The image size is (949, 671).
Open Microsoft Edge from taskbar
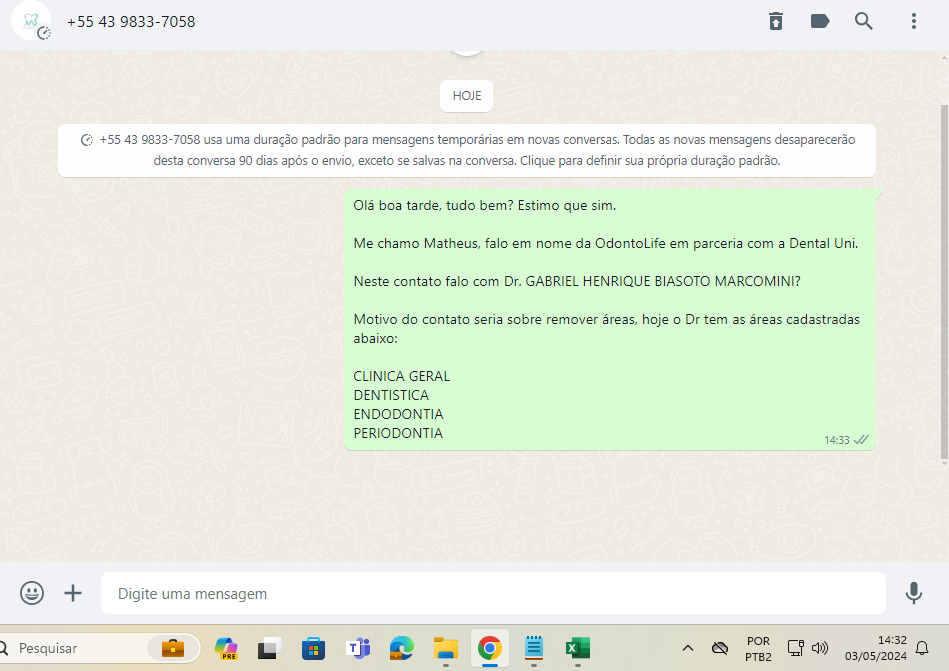click(x=402, y=648)
